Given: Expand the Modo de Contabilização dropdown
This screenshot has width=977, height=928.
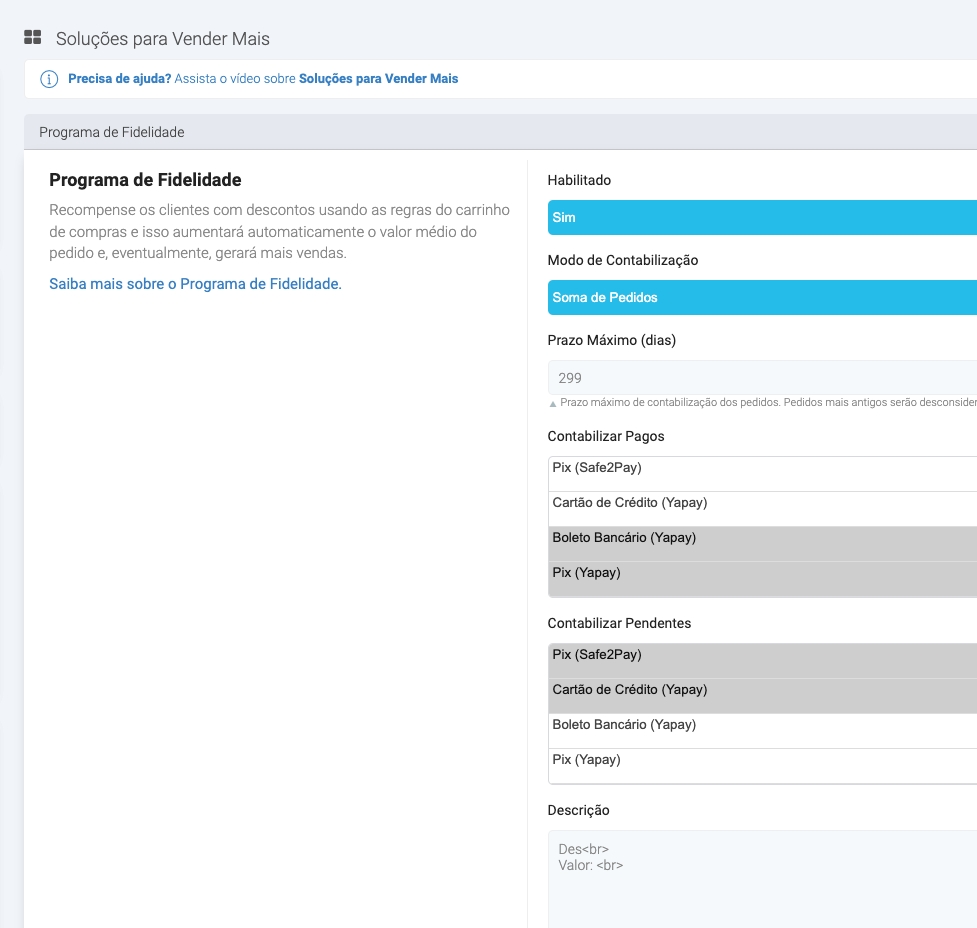Looking at the screenshot, I should [762, 297].
